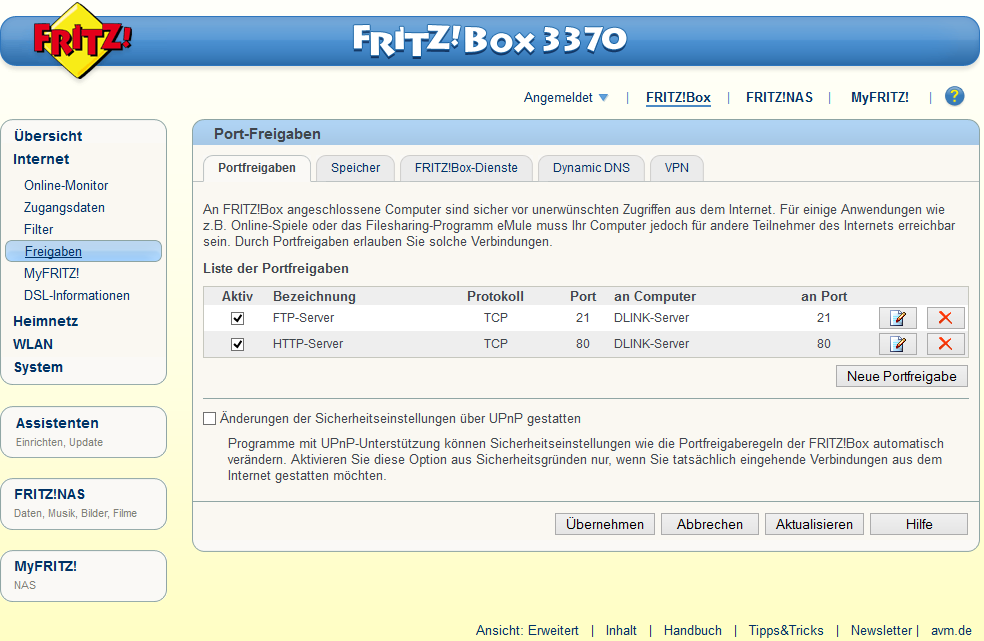Edit the HTTP-Server port forwarding entry
984x641 pixels.
click(897, 344)
